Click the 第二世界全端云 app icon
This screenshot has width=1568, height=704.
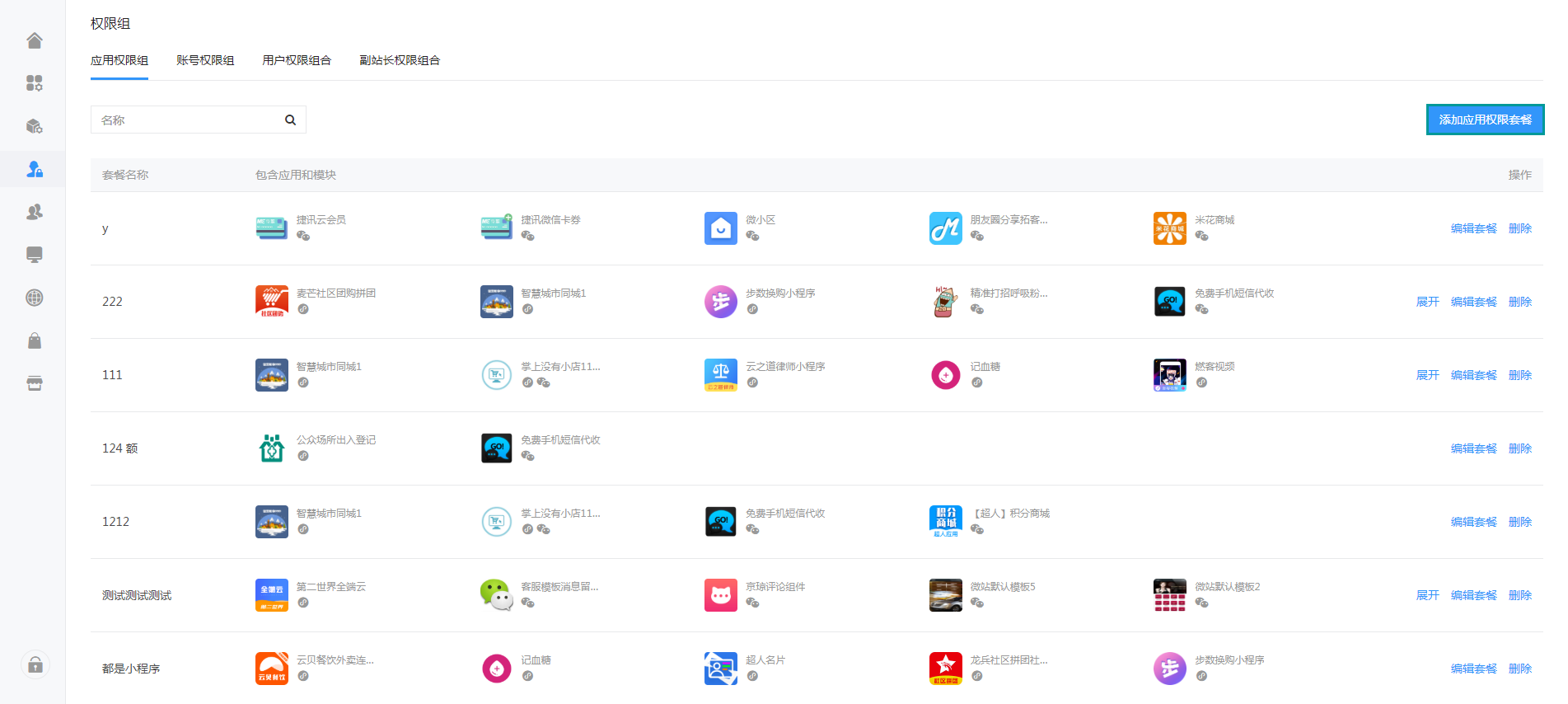click(x=272, y=595)
